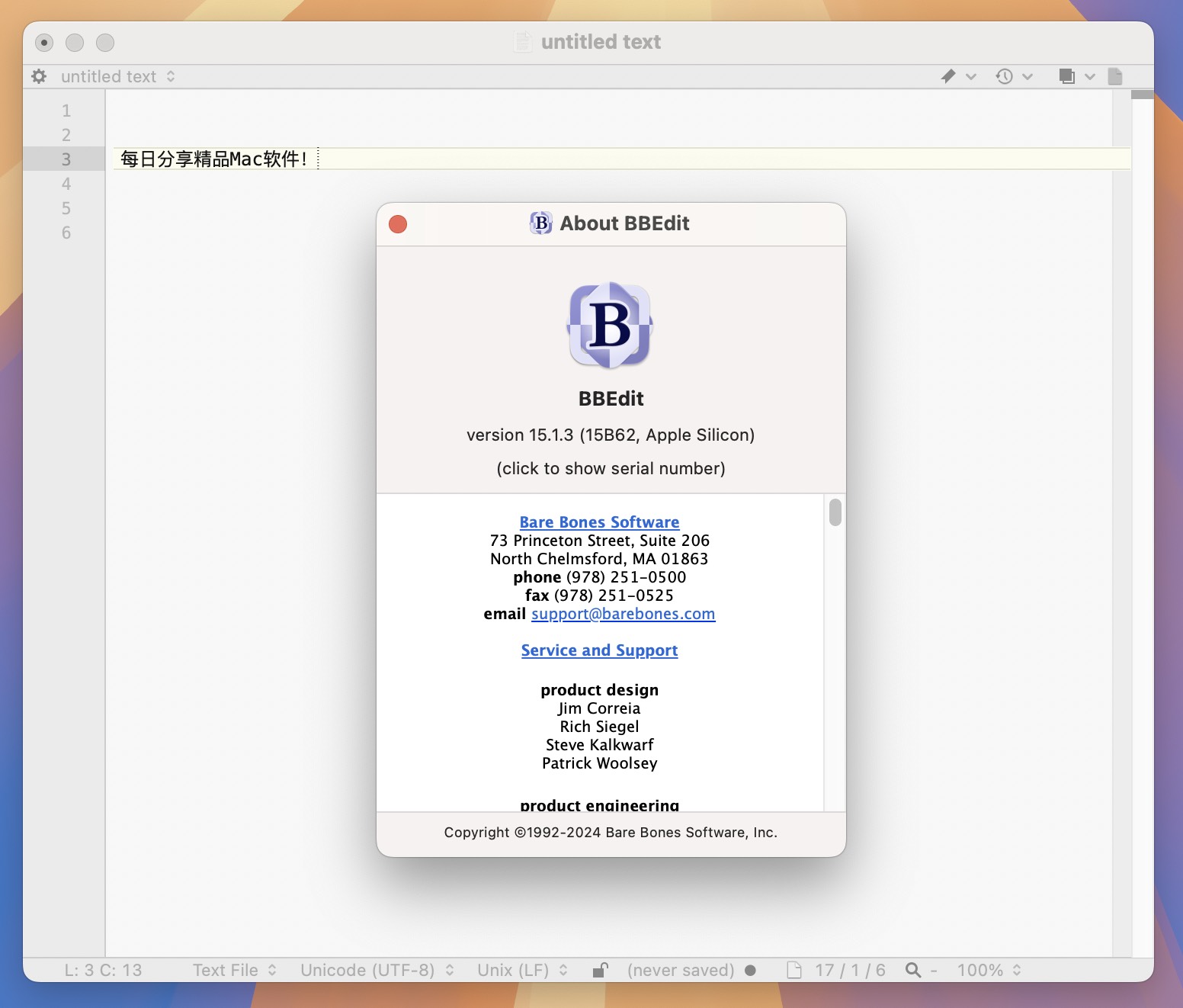Open the untitled text document popup in navigation bar
The height and width of the screenshot is (1008, 1183).
[x=118, y=76]
